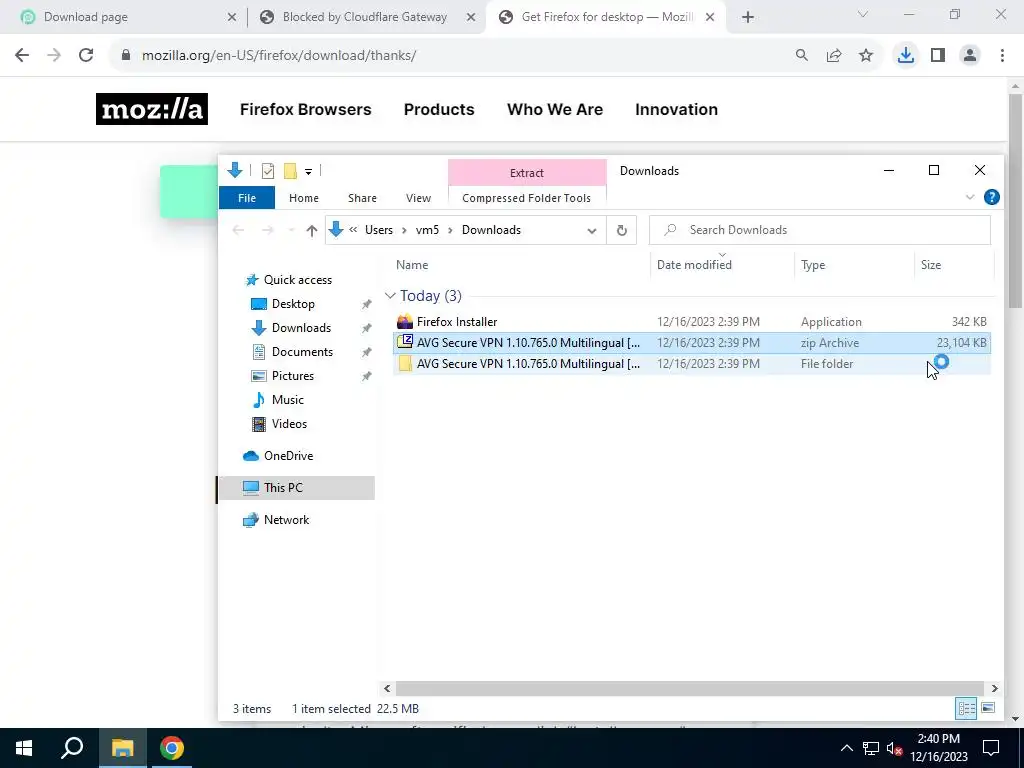Open Chrome profile avatar
This screenshot has height=768, width=1024.
click(970, 56)
